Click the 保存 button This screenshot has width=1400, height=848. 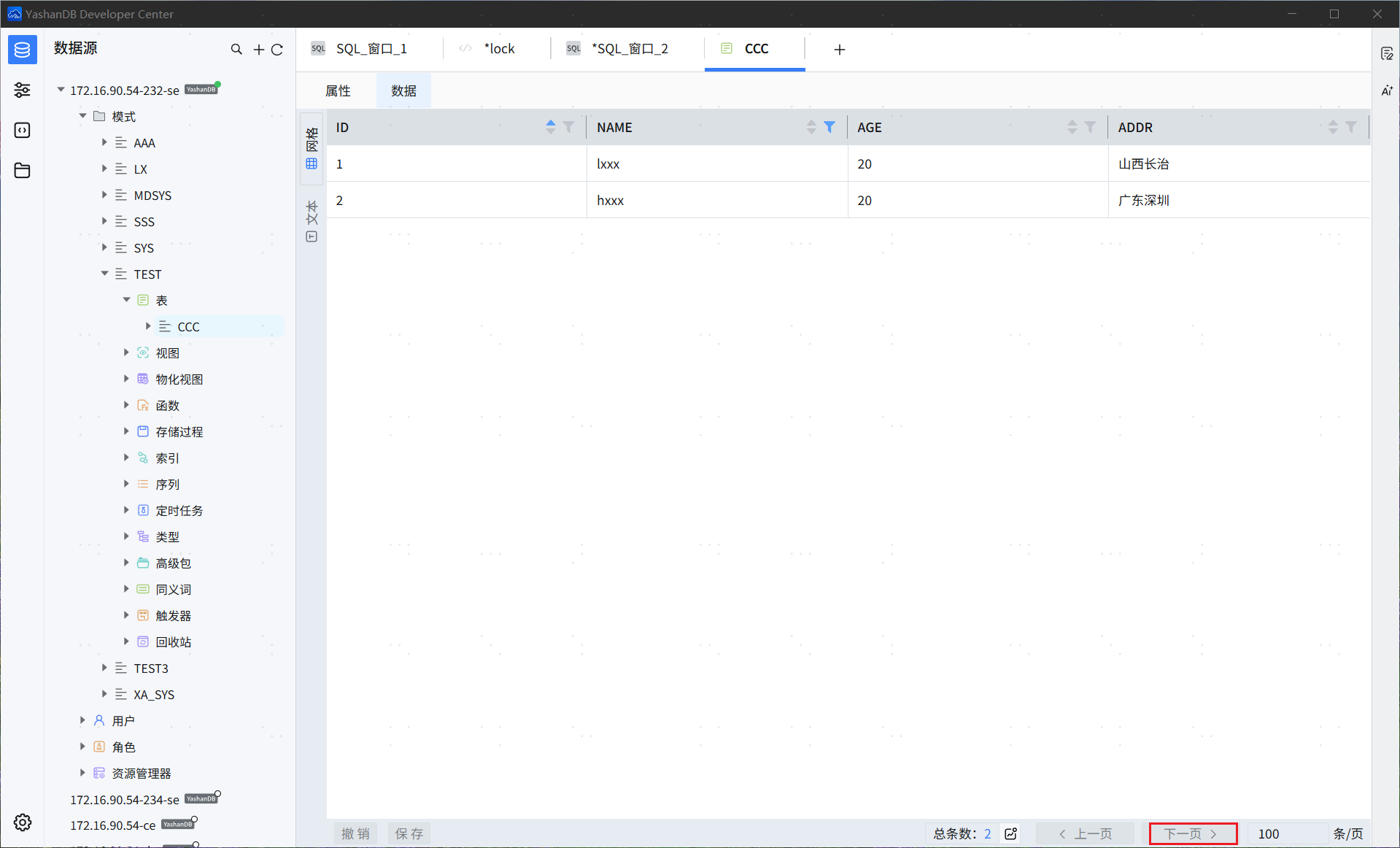click(x=409, y=833)
